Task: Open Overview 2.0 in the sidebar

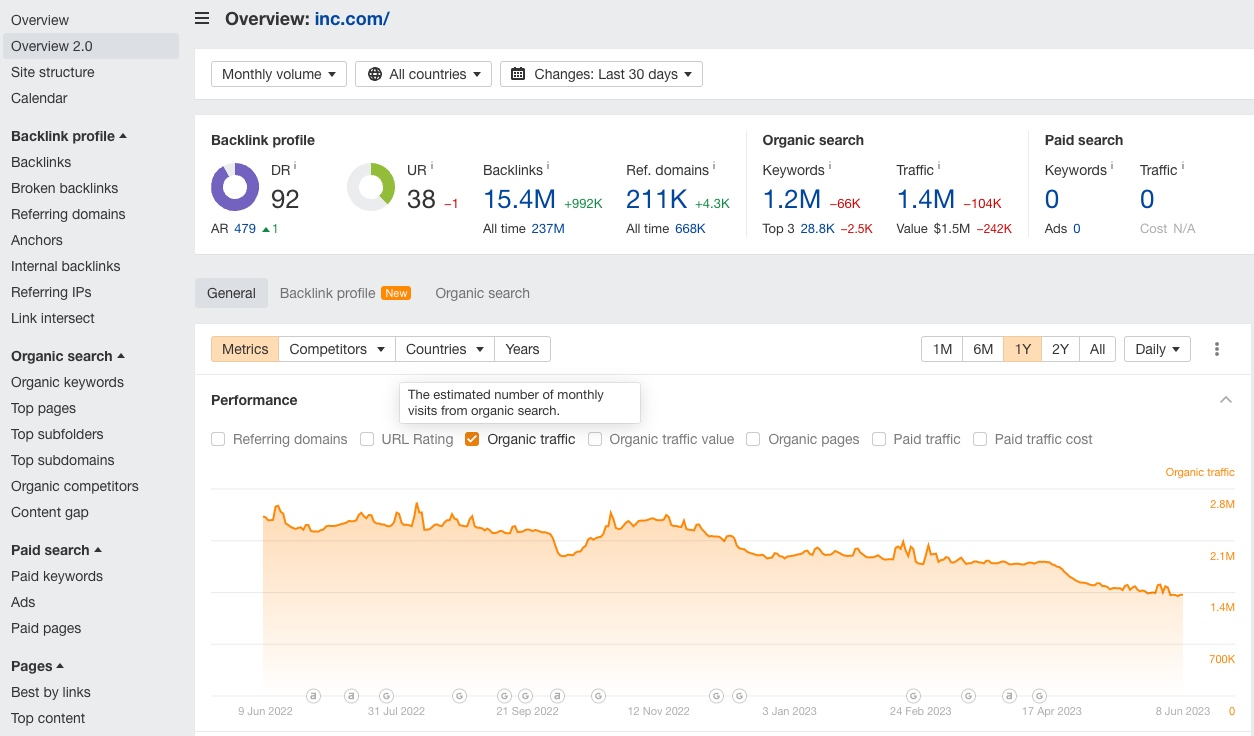Action: pyautogui.click(x=90, y=46)
